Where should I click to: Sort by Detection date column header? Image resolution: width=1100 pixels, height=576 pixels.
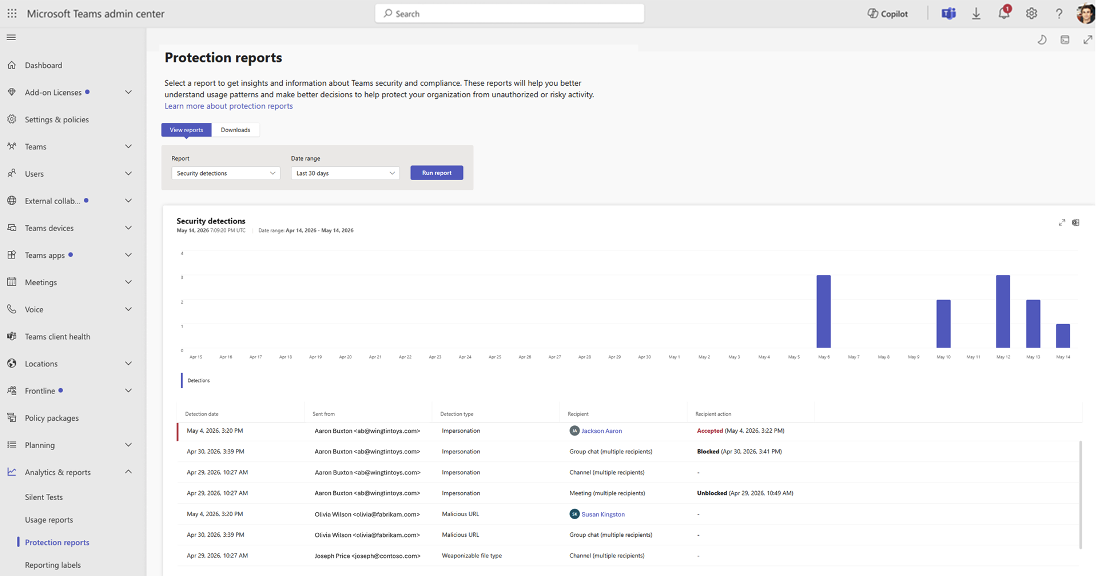(x=201, y=414)
